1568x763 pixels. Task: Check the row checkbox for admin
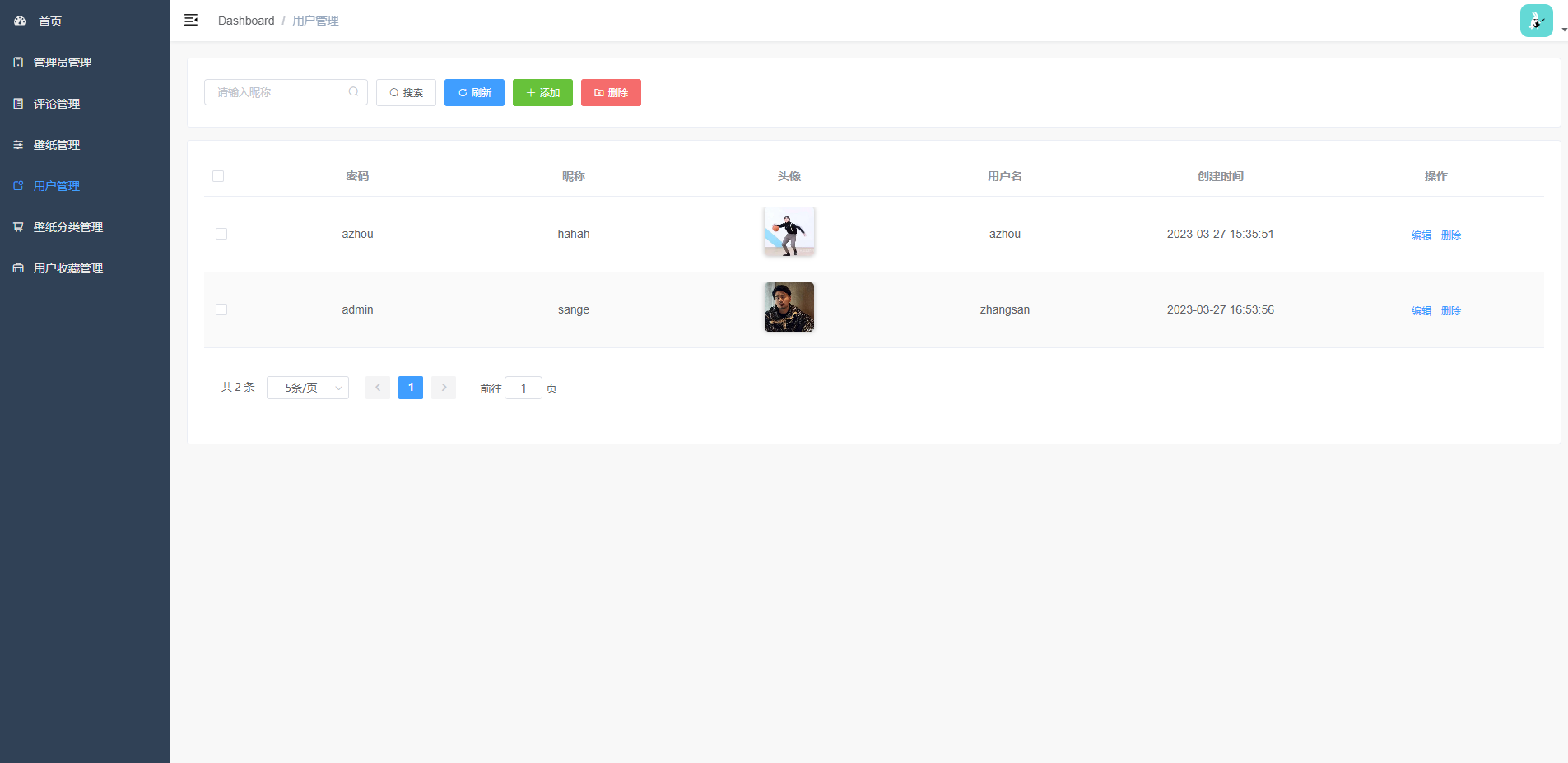[221, 309]
